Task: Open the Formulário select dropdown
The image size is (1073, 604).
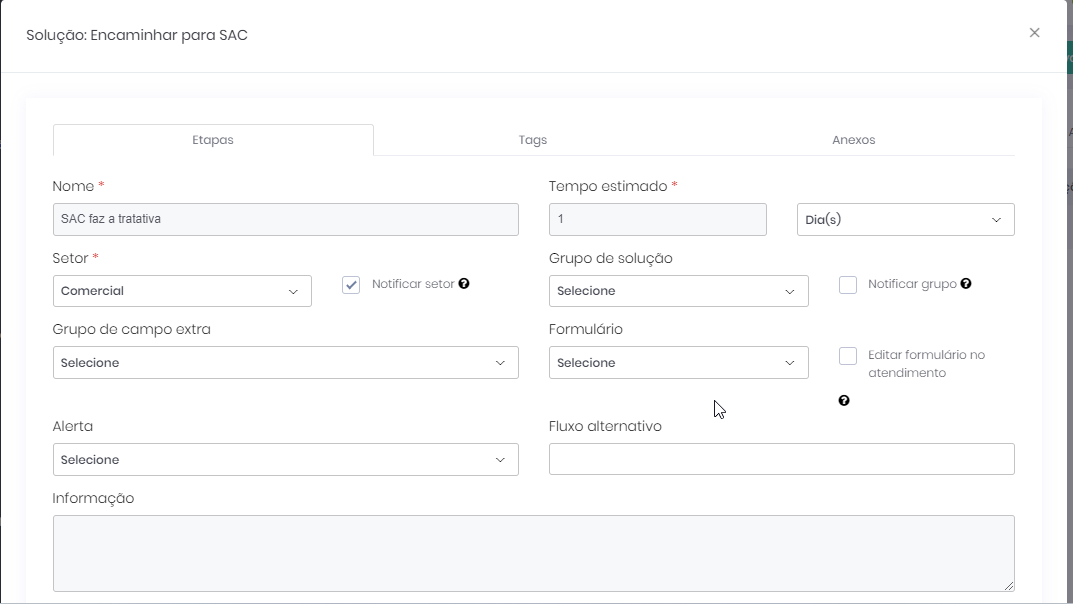Action: (x=678, y=363)
